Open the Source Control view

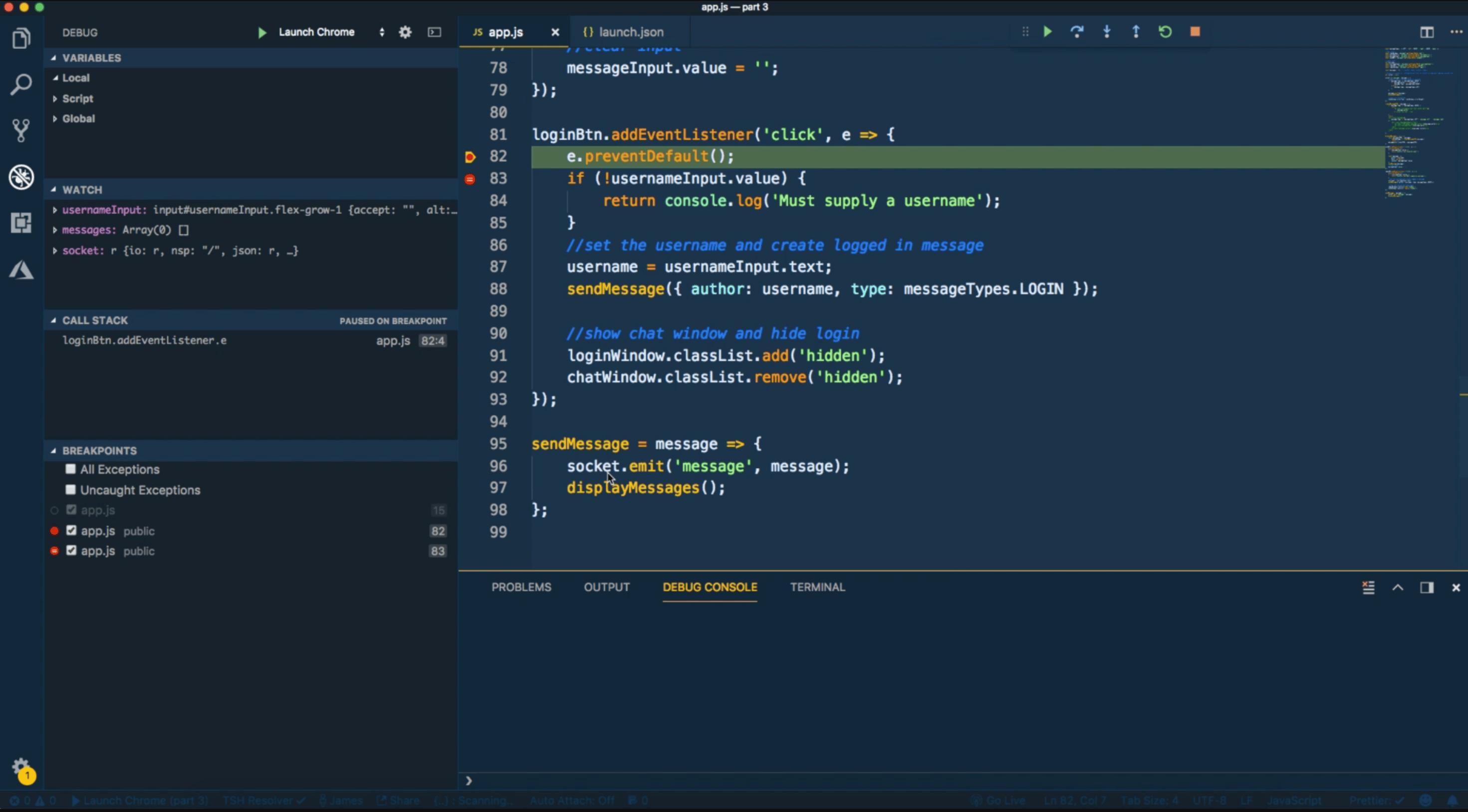coord(21,131)
